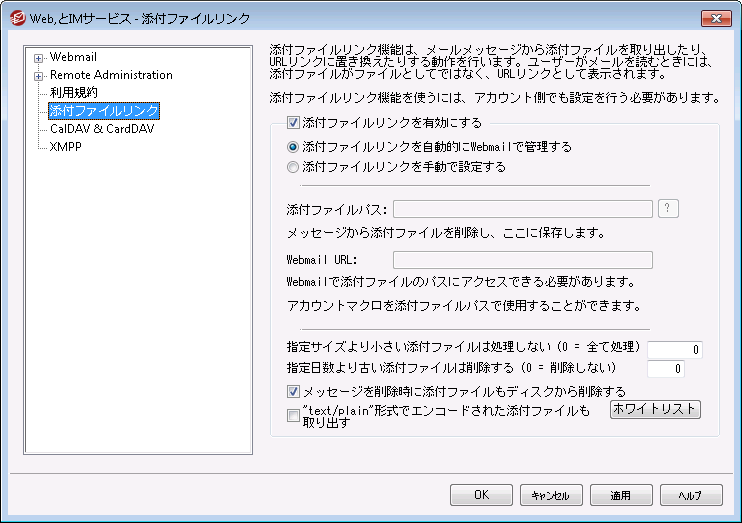
Task: Open the ホワイトリスト button
Action: pyautogui.click(x=655, y=410)
